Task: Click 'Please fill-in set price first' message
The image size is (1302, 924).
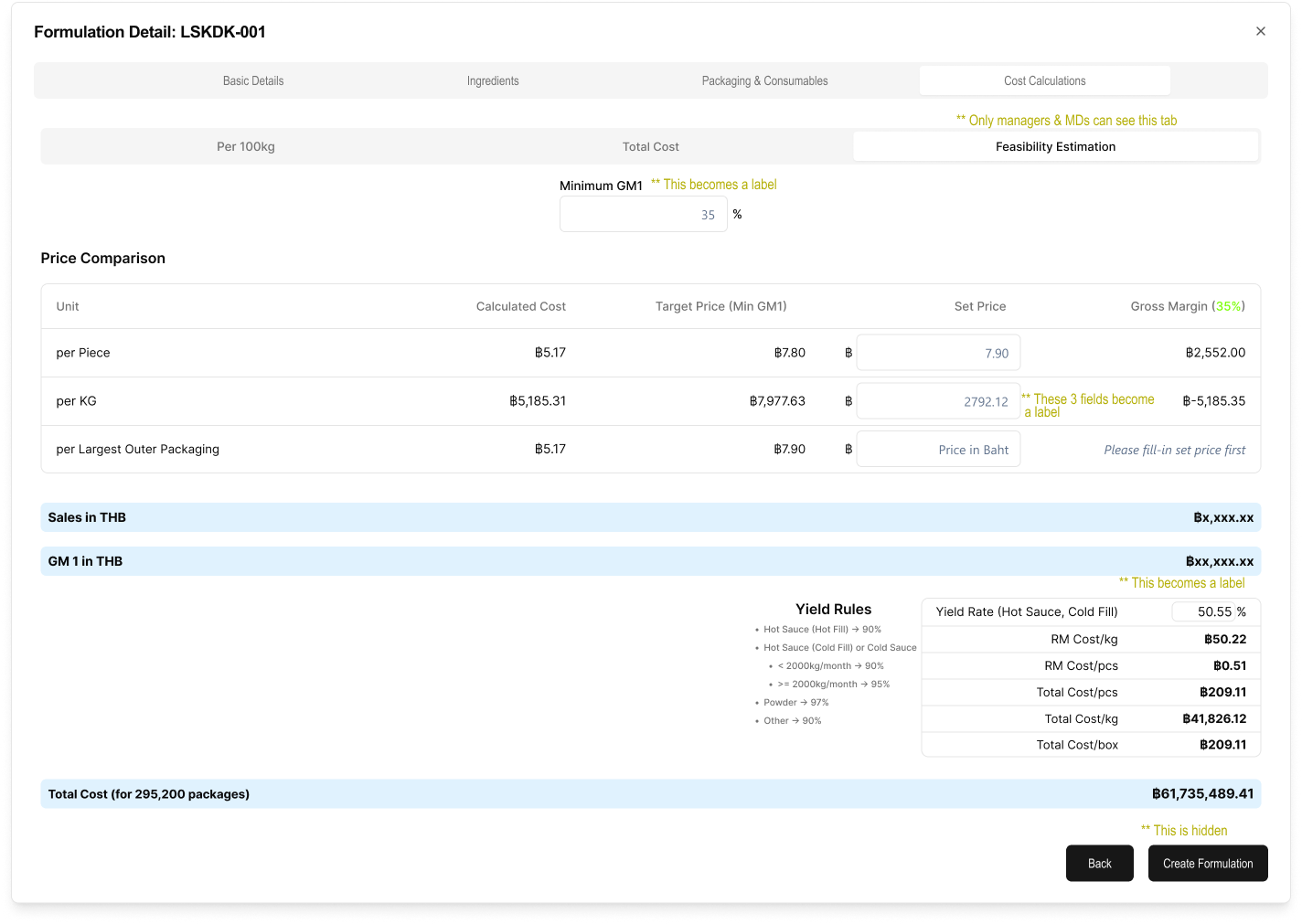Action: 1174,450
